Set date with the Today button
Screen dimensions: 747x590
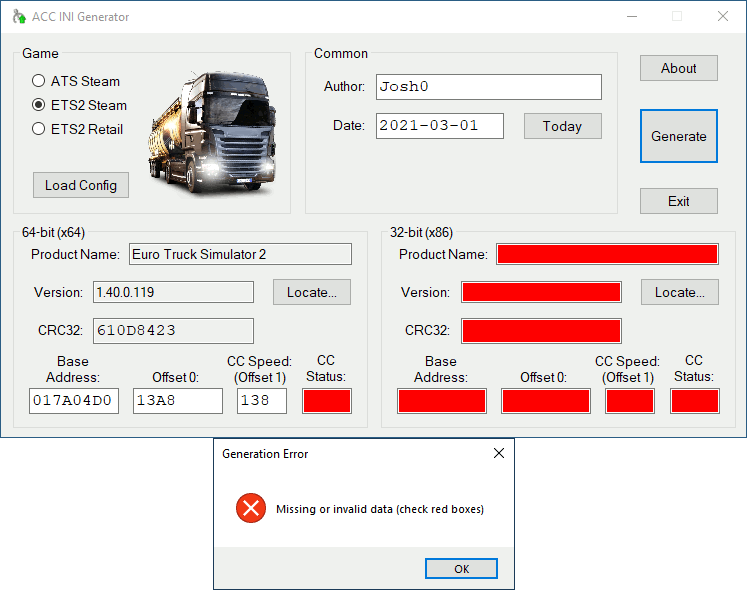(x=563, y=126)
